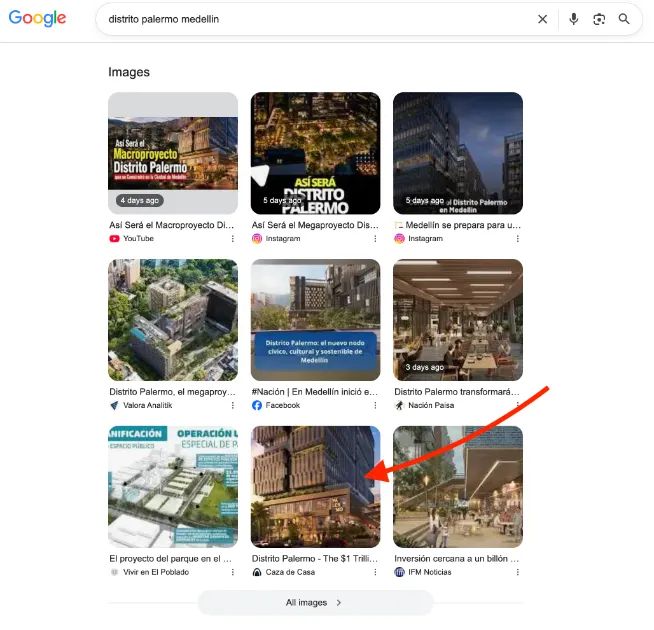
Task: Click the 'Caza de Casa' source label
Action: tap(290, 572)
